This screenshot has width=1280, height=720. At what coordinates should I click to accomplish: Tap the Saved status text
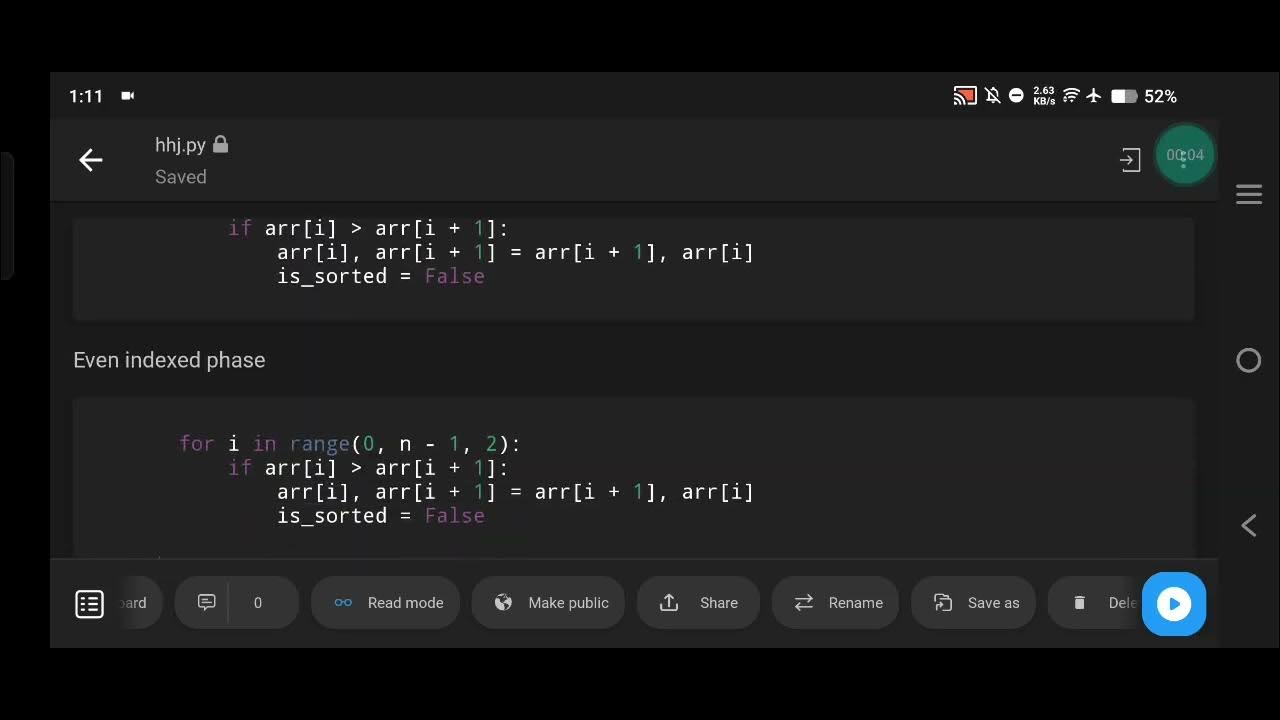click(181, 177)
